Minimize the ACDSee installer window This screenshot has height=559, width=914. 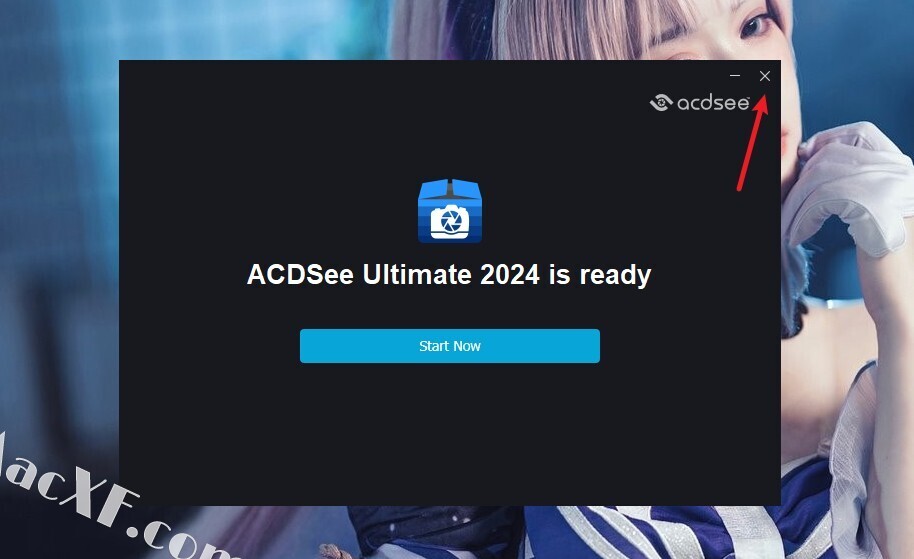click(735, 76)
